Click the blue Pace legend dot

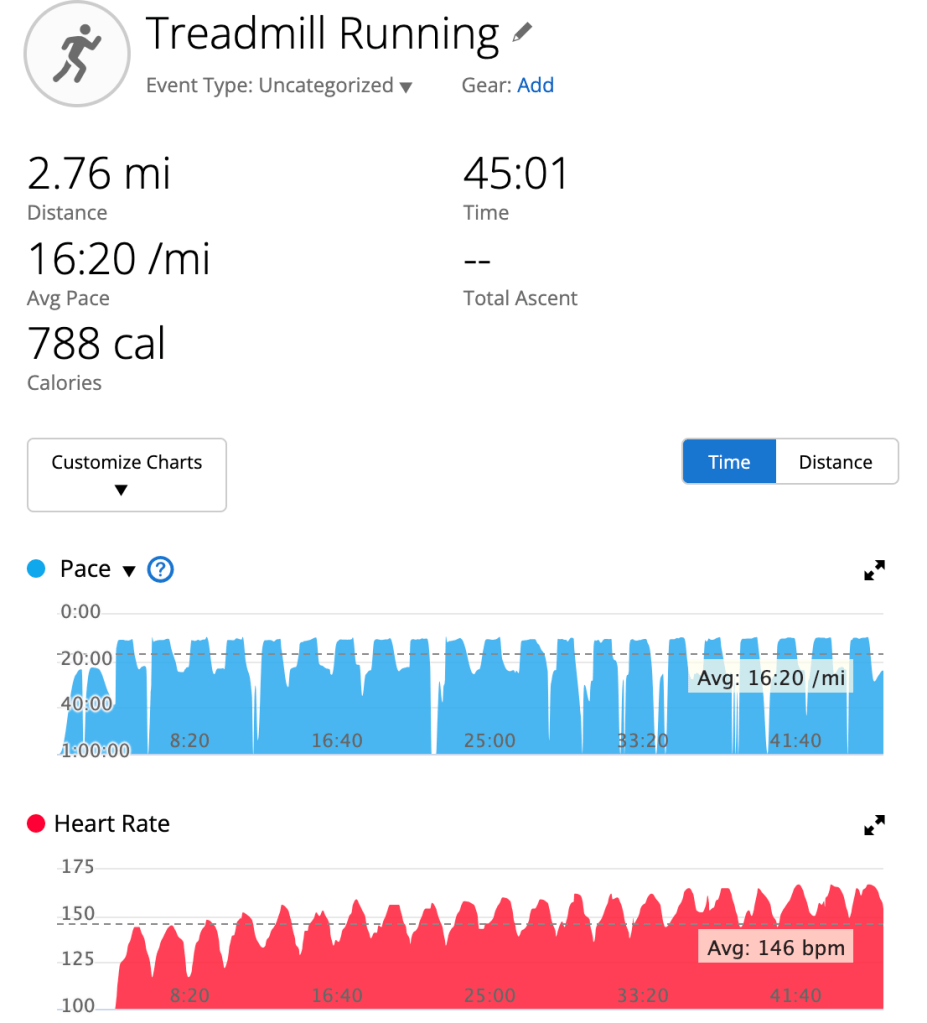coord(37,570)
